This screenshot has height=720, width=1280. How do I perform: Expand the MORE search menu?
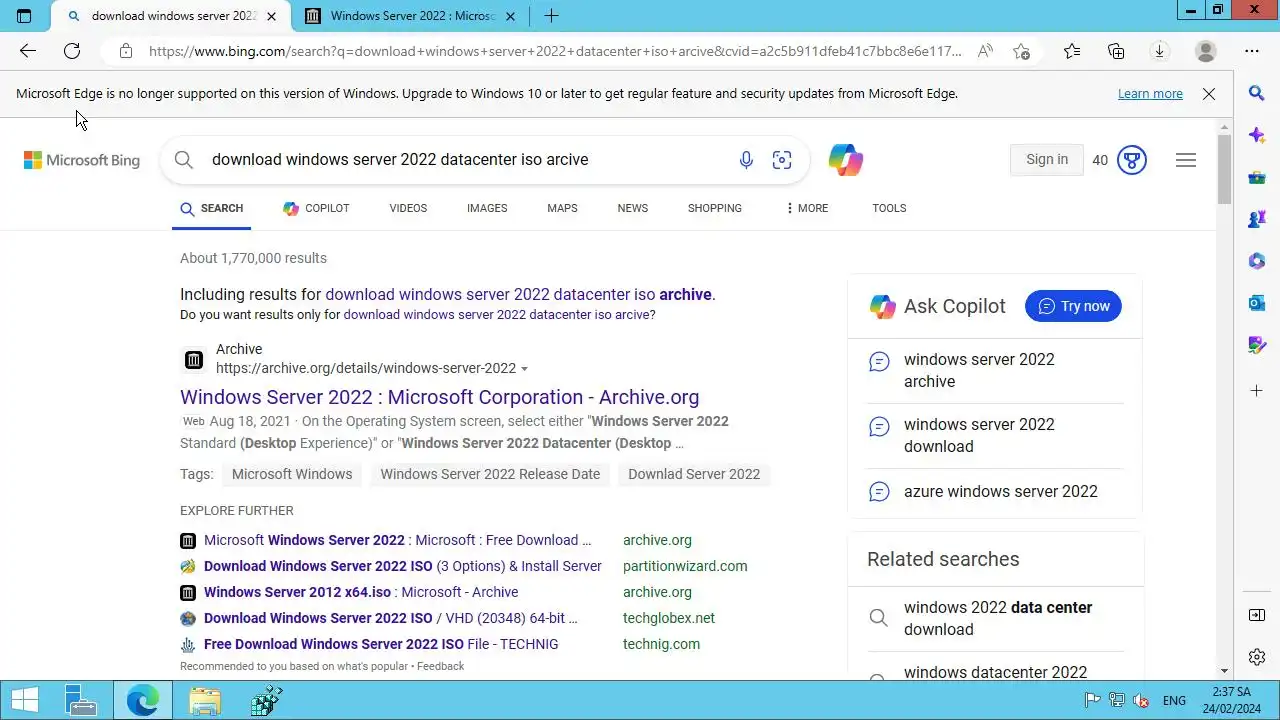[807, 208]
